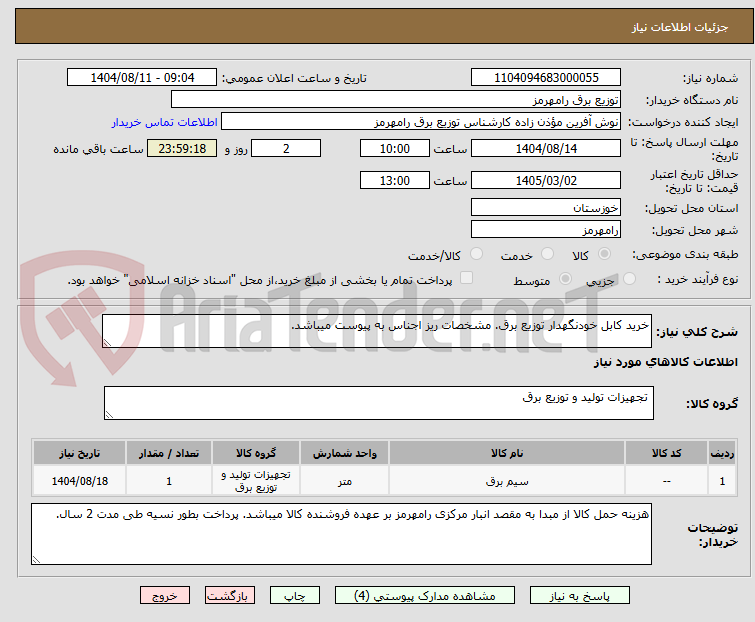
Task: Select the 'کالا' radio button
Action: [604, 254]
